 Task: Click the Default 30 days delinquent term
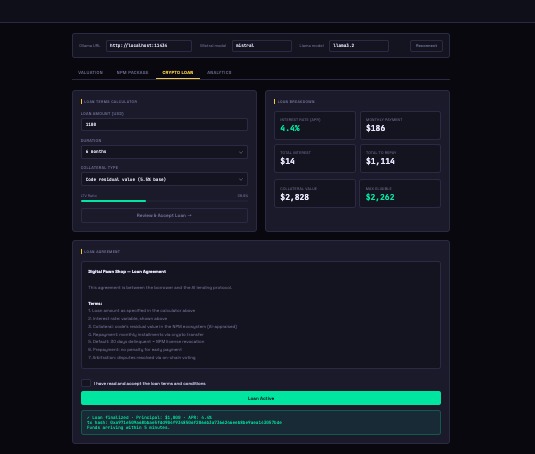pos(146,341)
